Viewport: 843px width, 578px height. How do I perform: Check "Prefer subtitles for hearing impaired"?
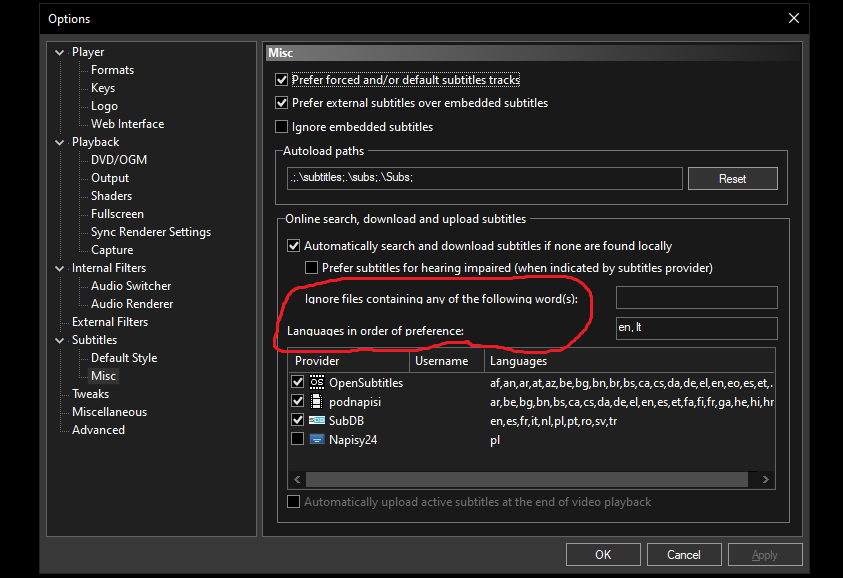[309, 267]
